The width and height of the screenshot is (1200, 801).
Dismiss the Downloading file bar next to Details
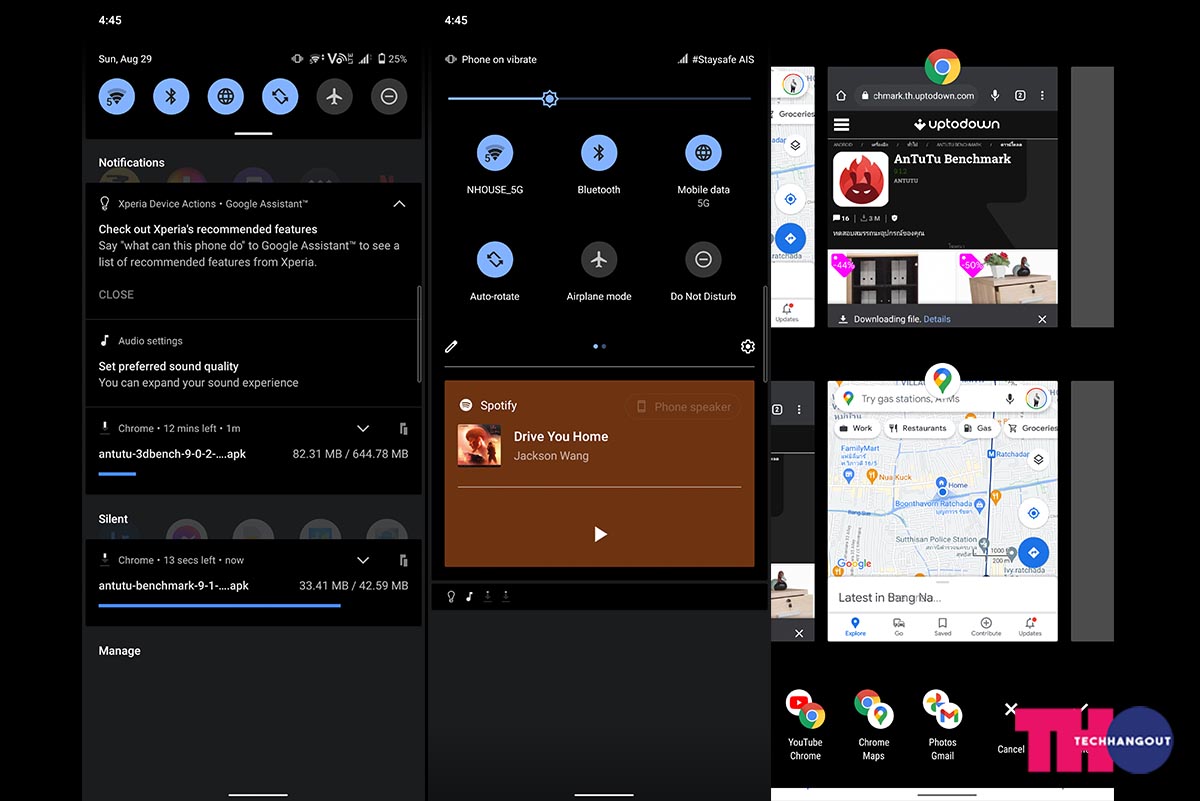[x=1042, y=319]
